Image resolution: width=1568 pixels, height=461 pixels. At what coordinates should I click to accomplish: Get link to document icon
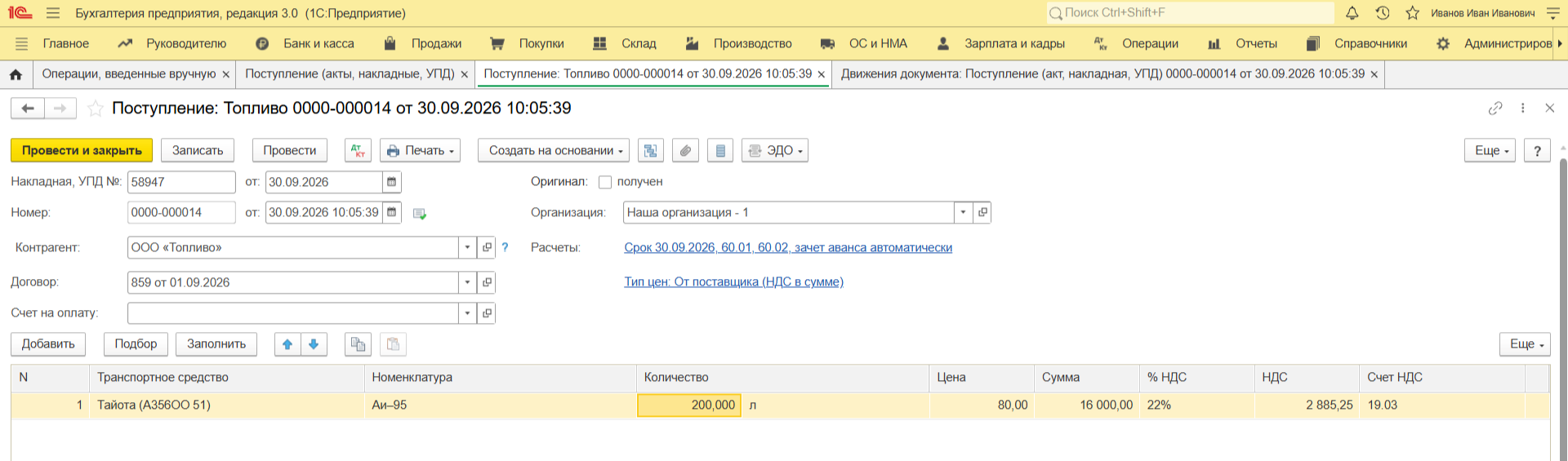click(x=1495, y=108)
